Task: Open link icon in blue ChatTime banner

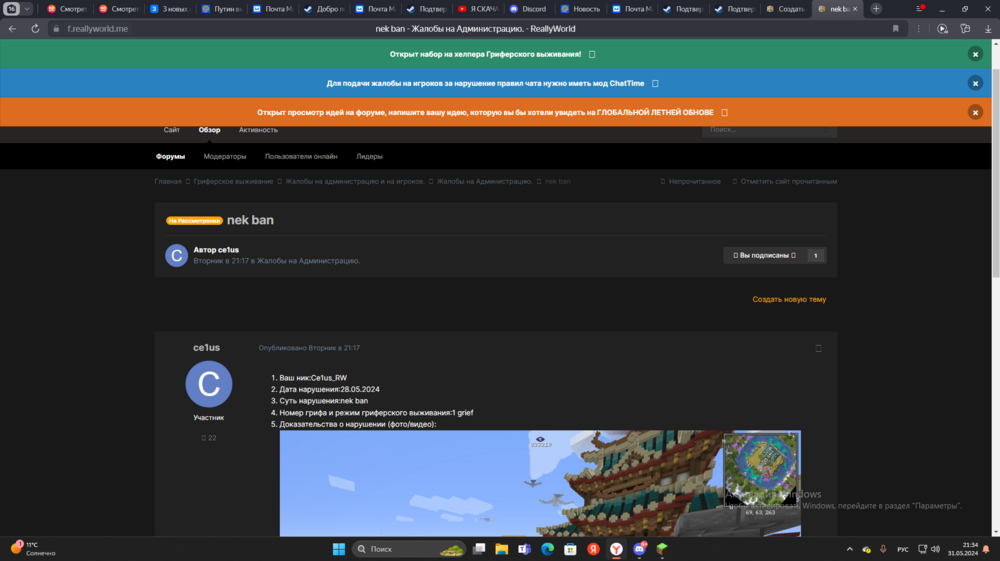Action: (655, 84)
